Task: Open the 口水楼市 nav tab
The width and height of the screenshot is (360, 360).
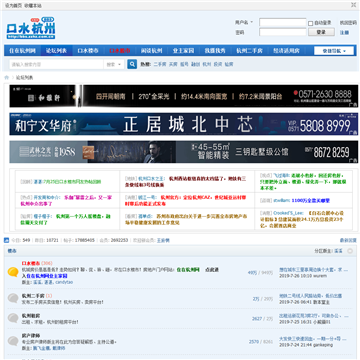Action: pyautogui.click(x=88, y=51)
